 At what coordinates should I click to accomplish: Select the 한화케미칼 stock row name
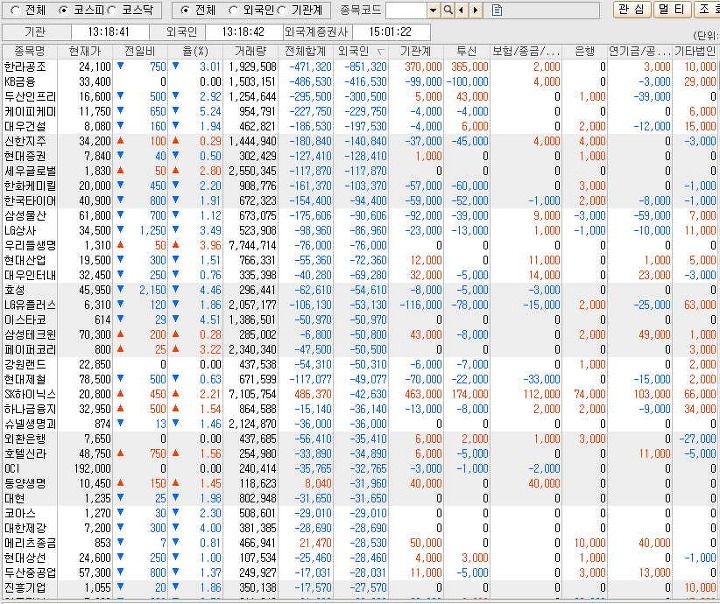pos(30,186)
